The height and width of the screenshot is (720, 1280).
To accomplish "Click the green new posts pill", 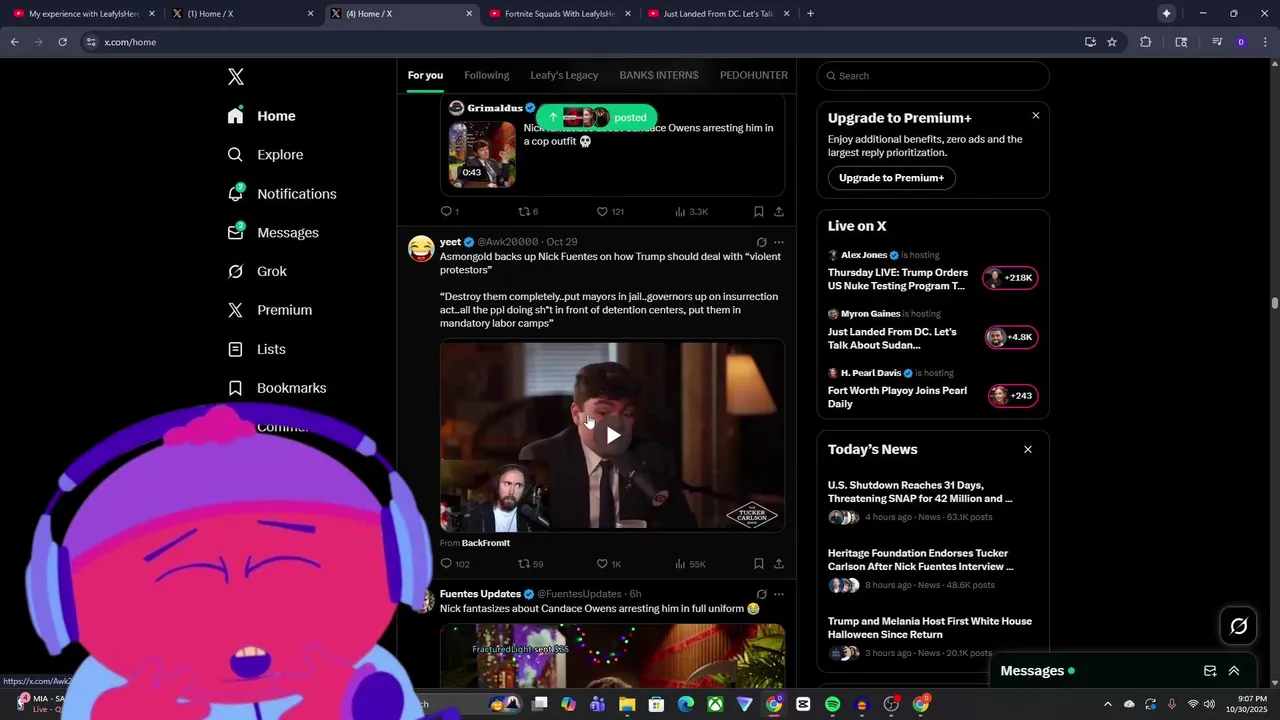I will coord(597,117).
